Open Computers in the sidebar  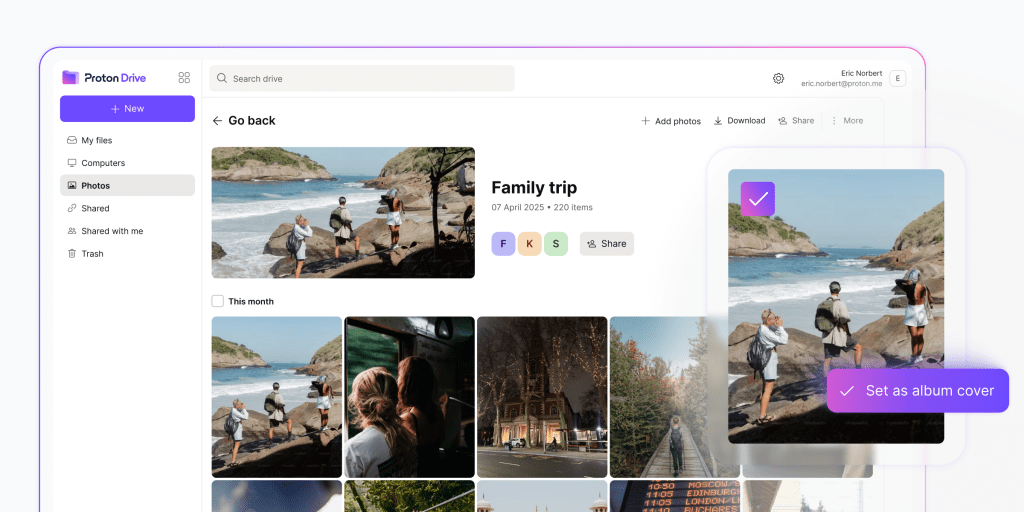(x=127, y=163)
